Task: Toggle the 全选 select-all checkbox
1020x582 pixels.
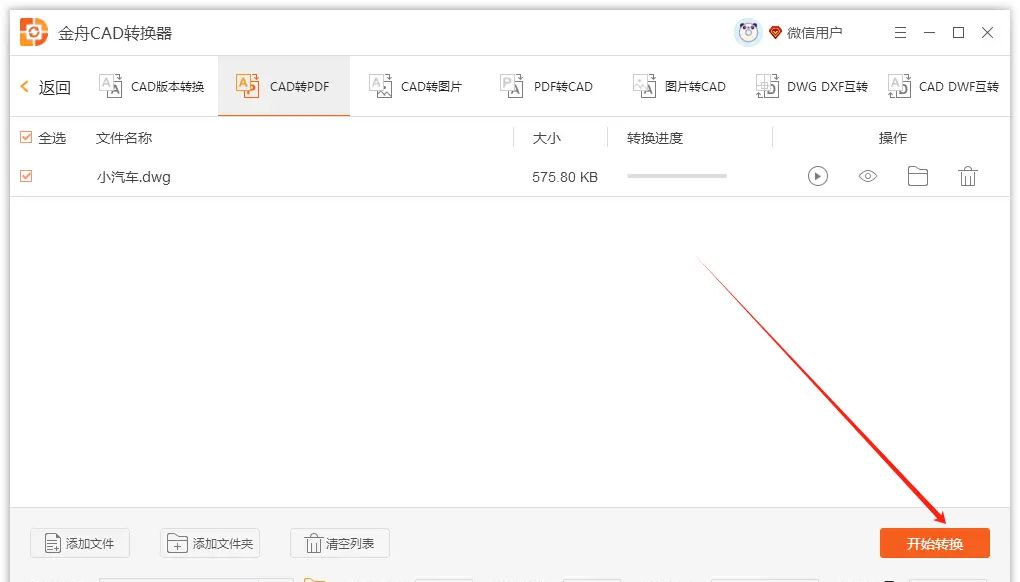Action: 26,137
